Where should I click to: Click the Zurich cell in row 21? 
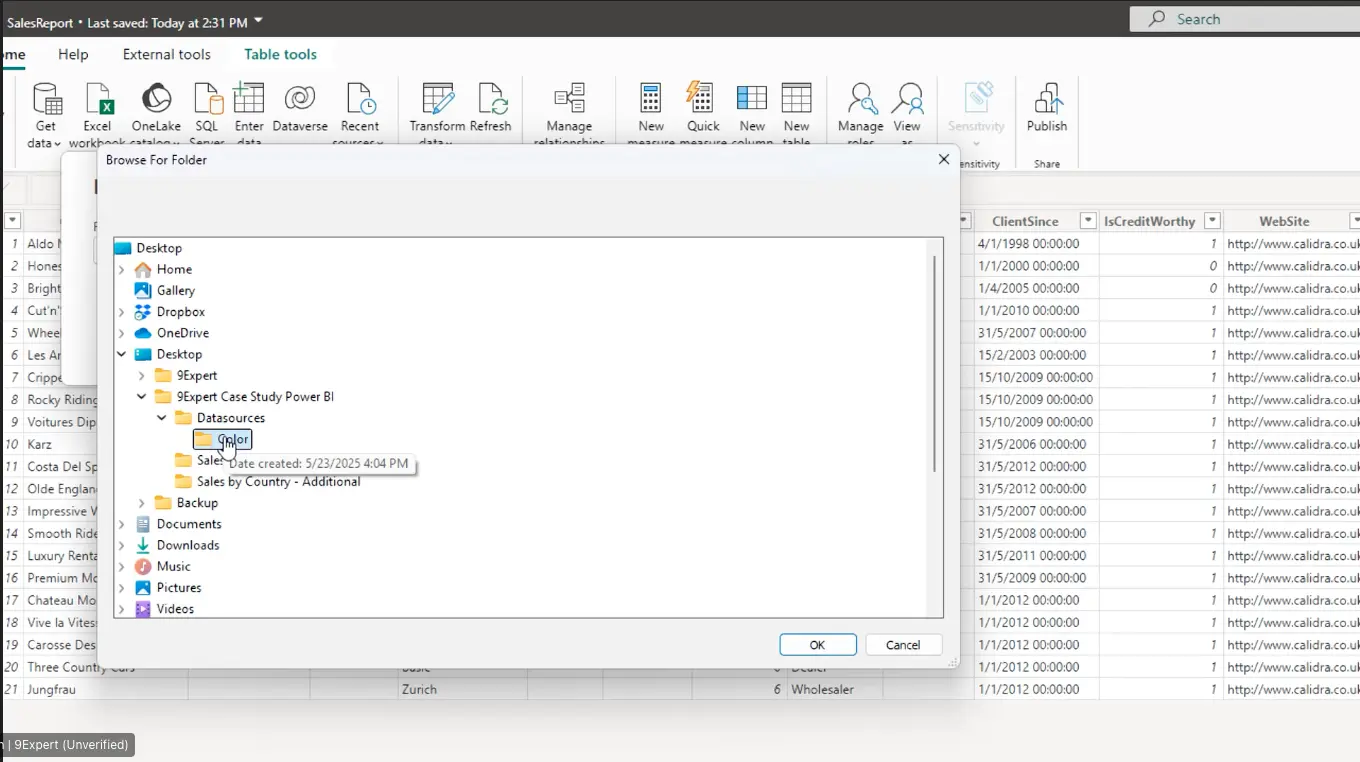point(461,689)
